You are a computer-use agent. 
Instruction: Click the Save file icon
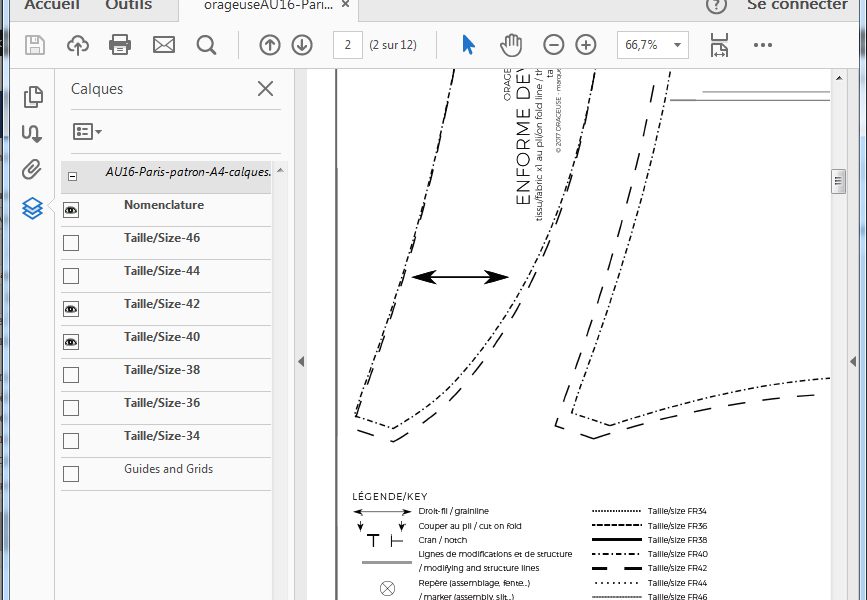point(35,45)
